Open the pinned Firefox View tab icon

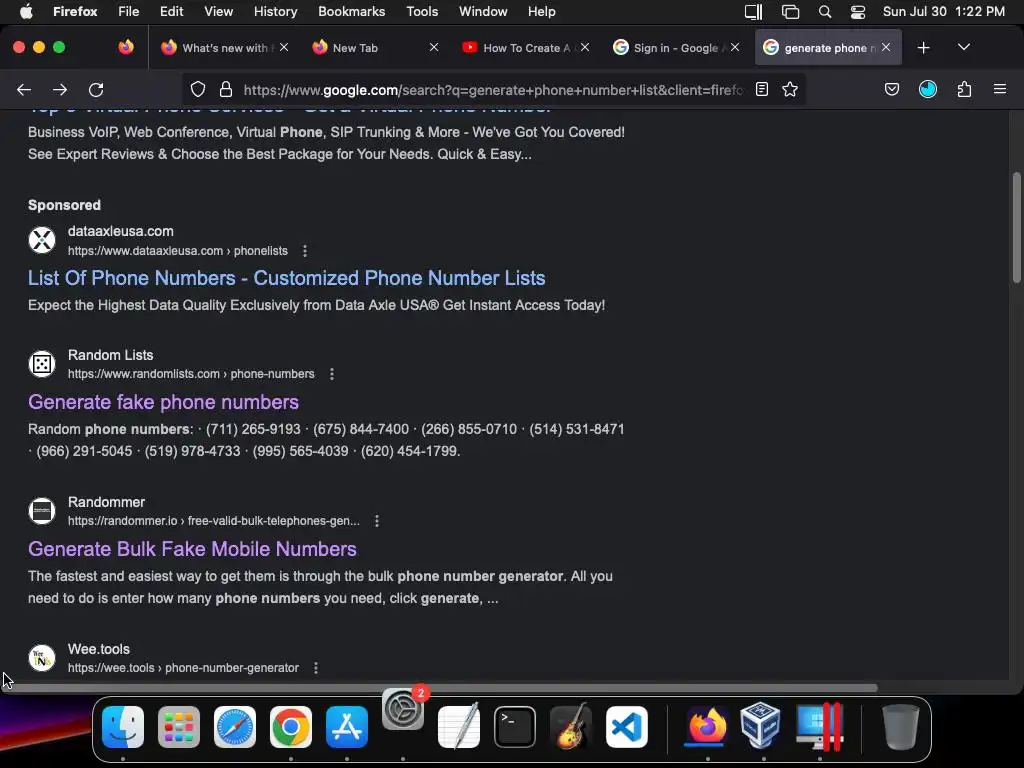(x=126, y=47)
